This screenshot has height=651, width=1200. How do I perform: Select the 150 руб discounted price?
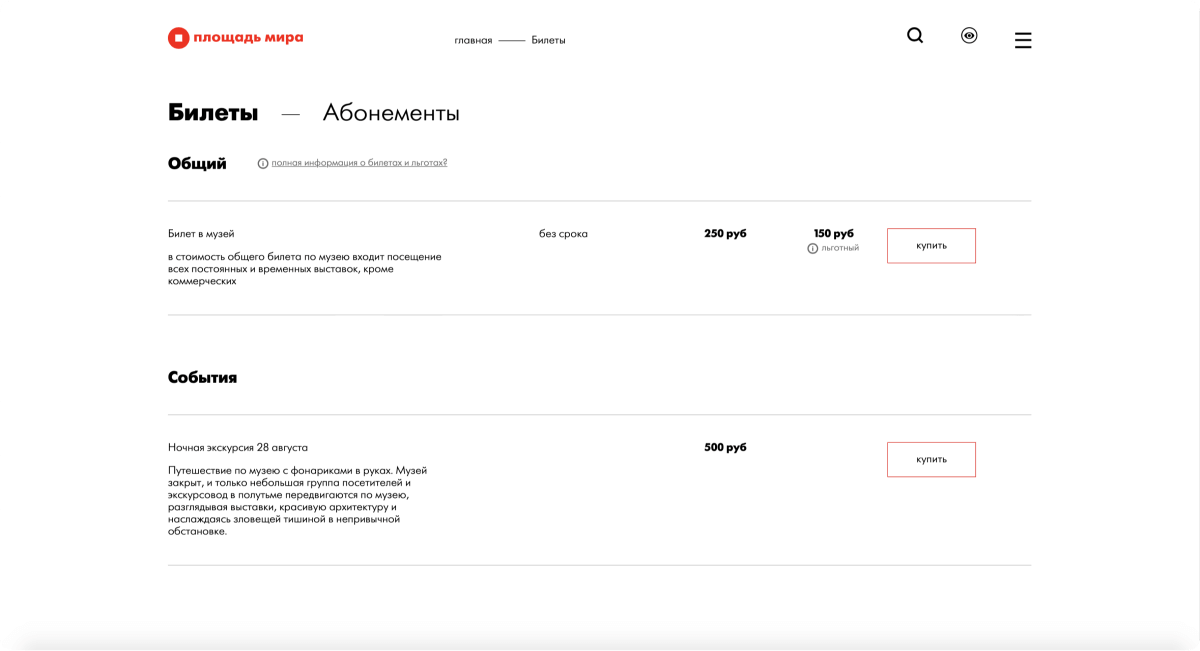(x=834, y=234)
